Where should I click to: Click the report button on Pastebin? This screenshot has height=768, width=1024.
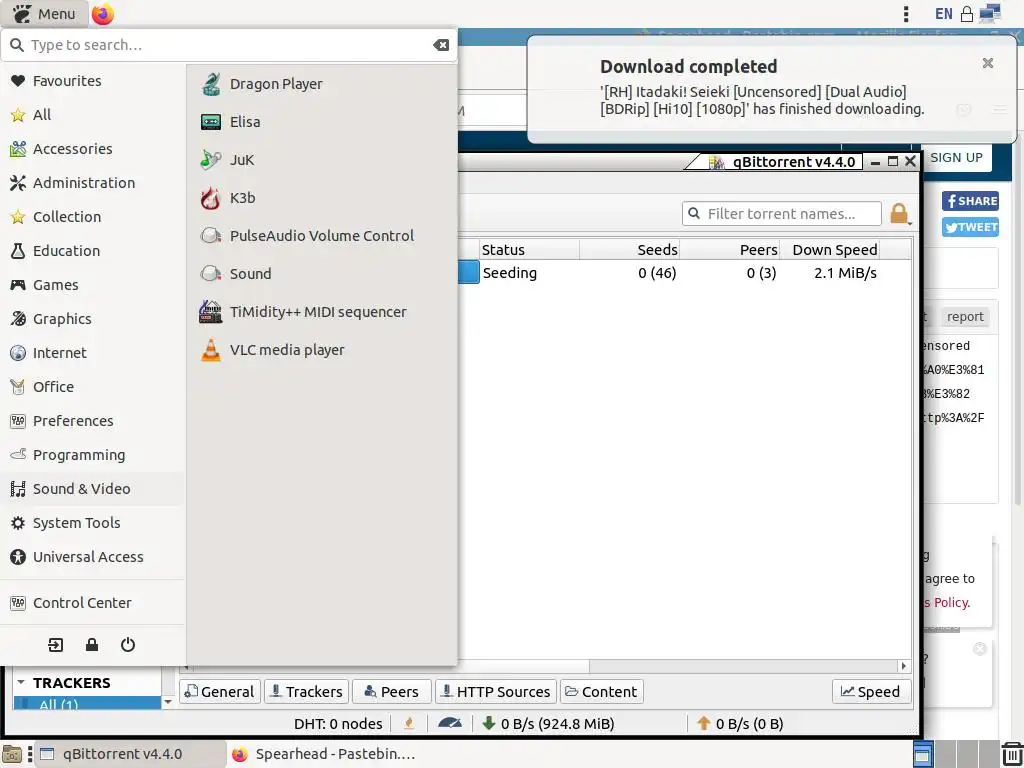tap(965, 317)
